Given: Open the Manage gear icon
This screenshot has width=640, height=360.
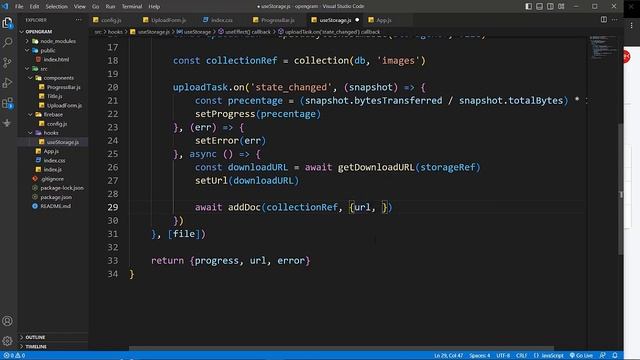Looking at the screenshot, I should (7, 341).
